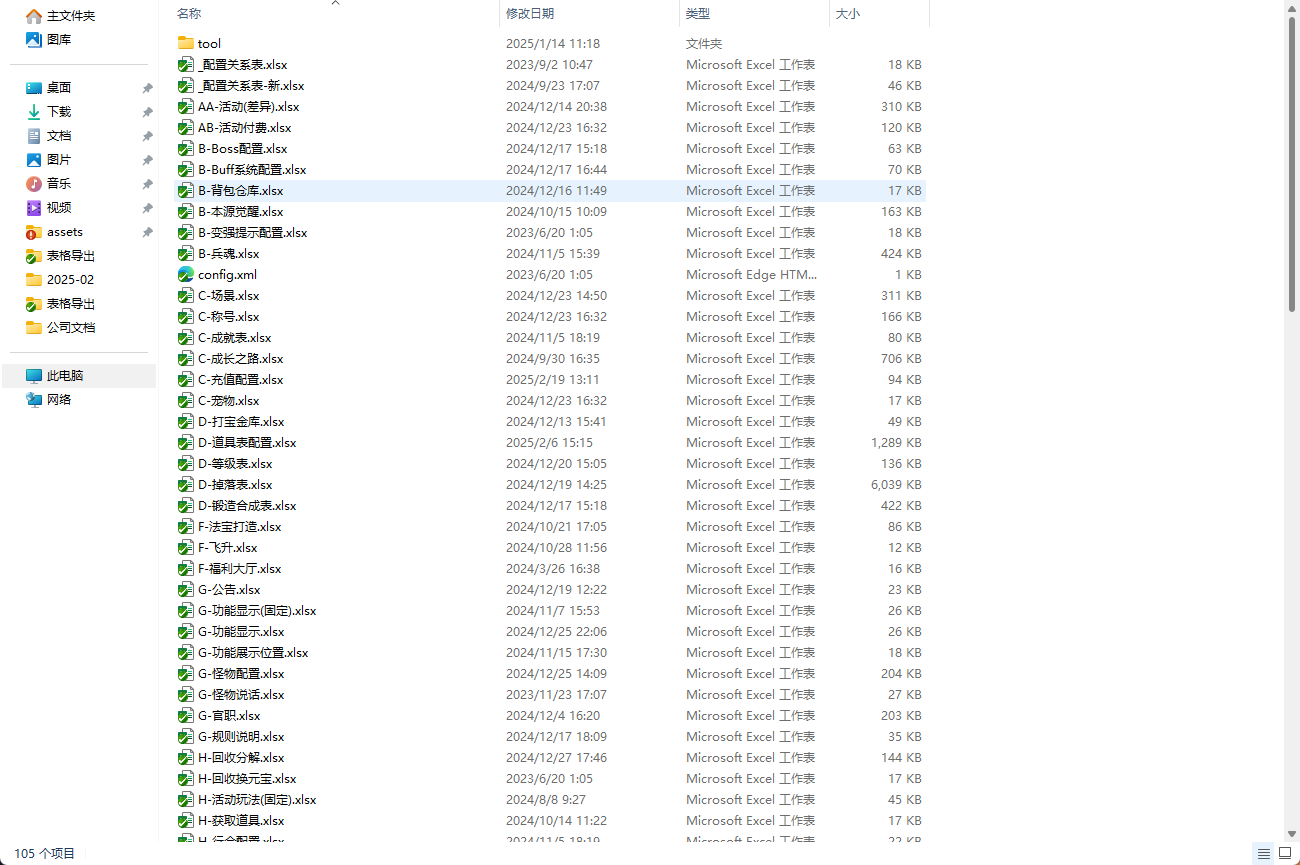Open the Gallery (图库) sidebar icon
The height and width of the screenshot is (865, 1300).
coord(34,40)
